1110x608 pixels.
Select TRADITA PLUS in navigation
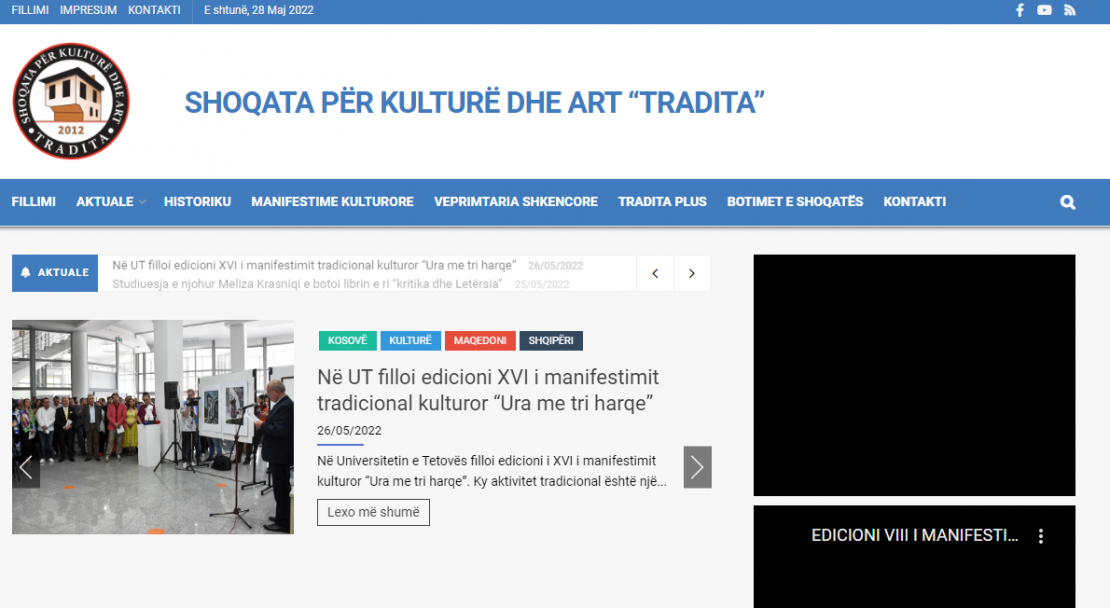(662, 202)
